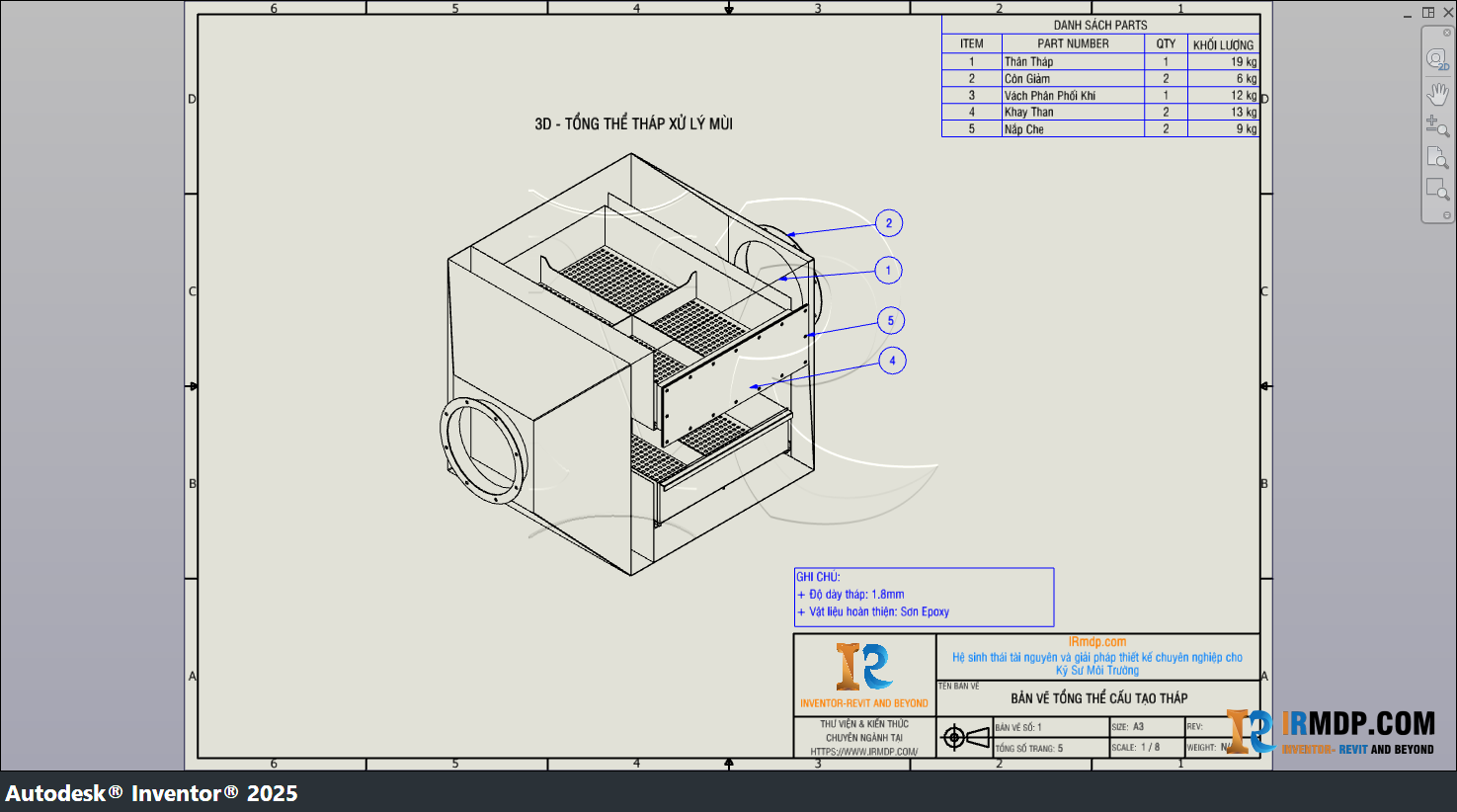Open the navigation bar options dropdown
Screen dimensions: 1457x812
click(1447, 215)
